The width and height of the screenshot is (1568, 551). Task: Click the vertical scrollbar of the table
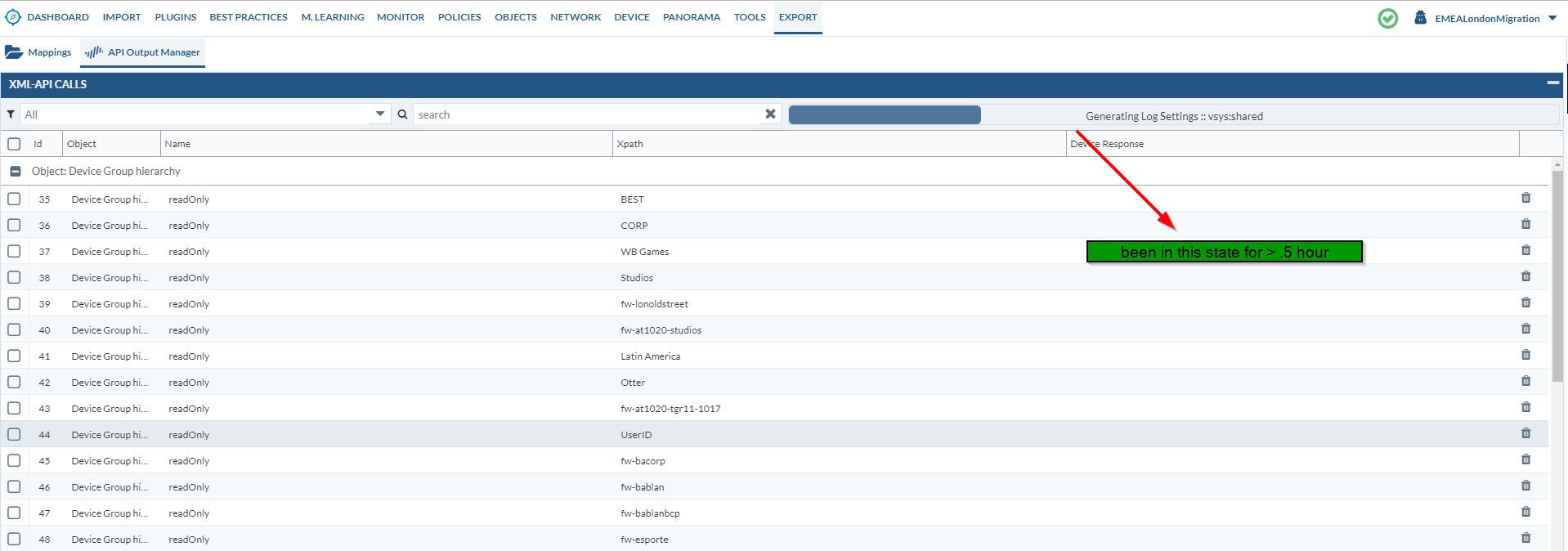(x=1557, y=276)
